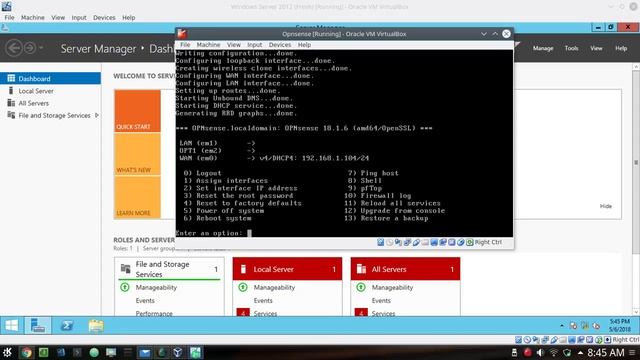This screenshot has height=360, width=640.
Task: Click the shared folders indicator in Opnsense status bar
Action: pyautogui.click(x=425, y=242)
